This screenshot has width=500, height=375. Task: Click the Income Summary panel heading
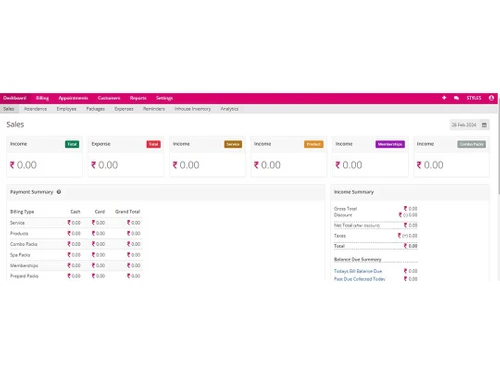(x=354, y=192)
